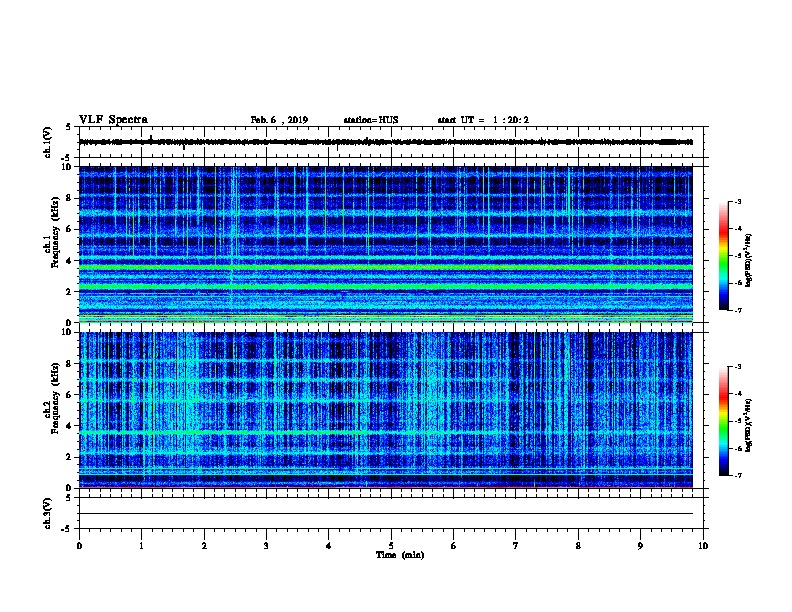Click the flat ch.3 voltage trace line
Screen dimensions: 792x612
point(386,514)
